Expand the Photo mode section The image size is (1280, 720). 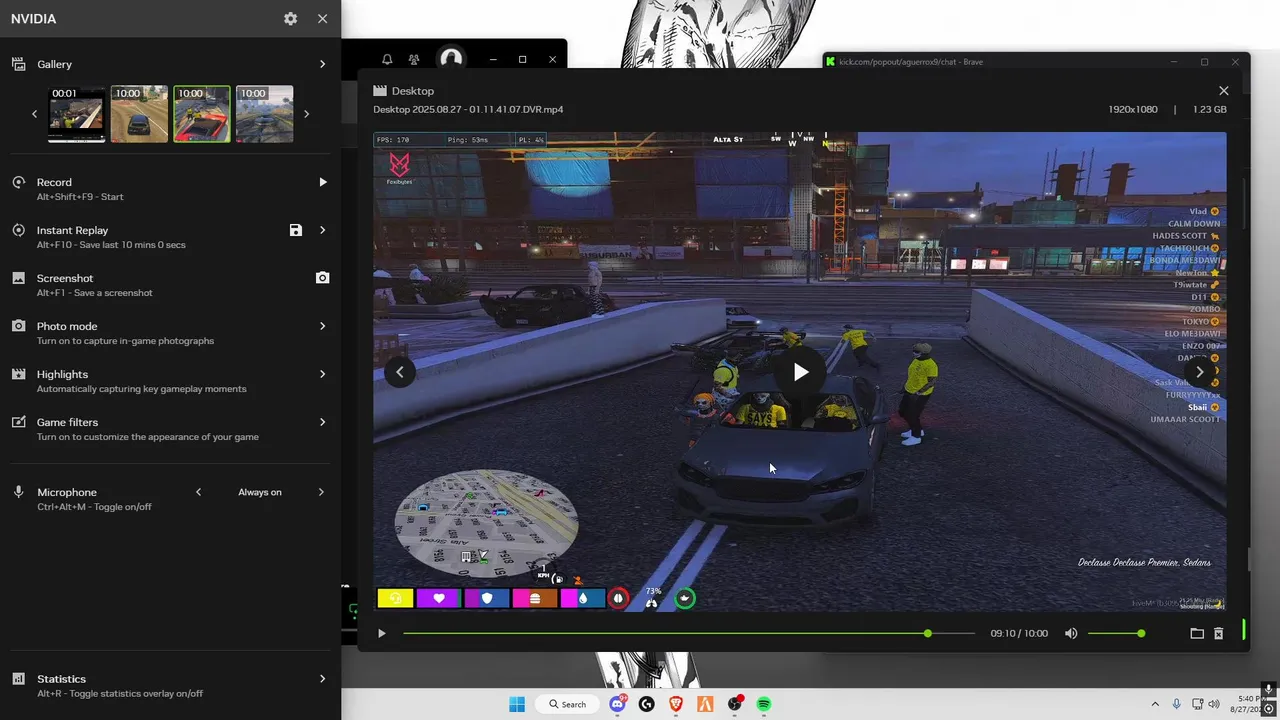[x=322, y=326]
